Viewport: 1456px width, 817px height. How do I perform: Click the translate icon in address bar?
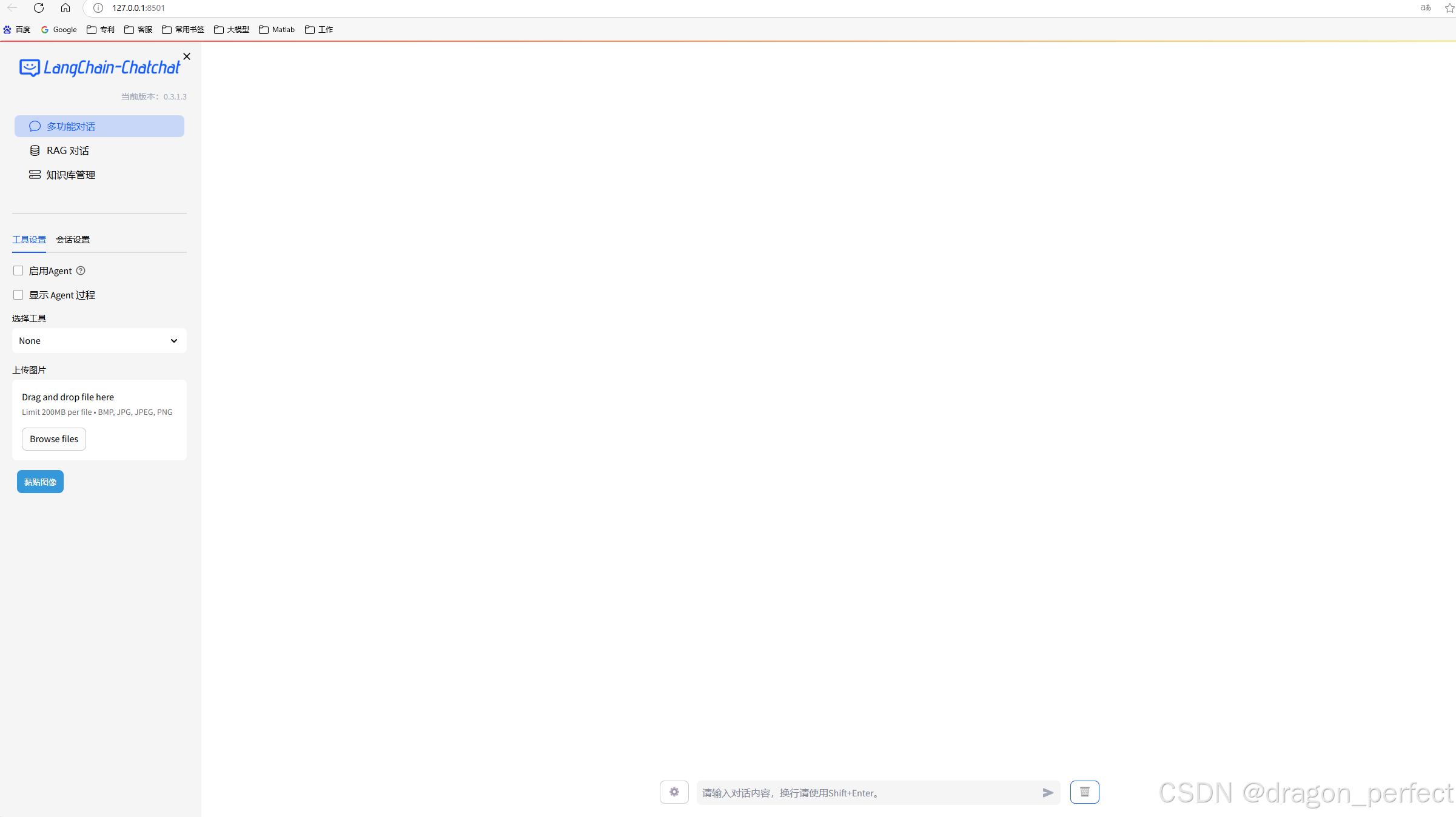tap(1425, 8)
